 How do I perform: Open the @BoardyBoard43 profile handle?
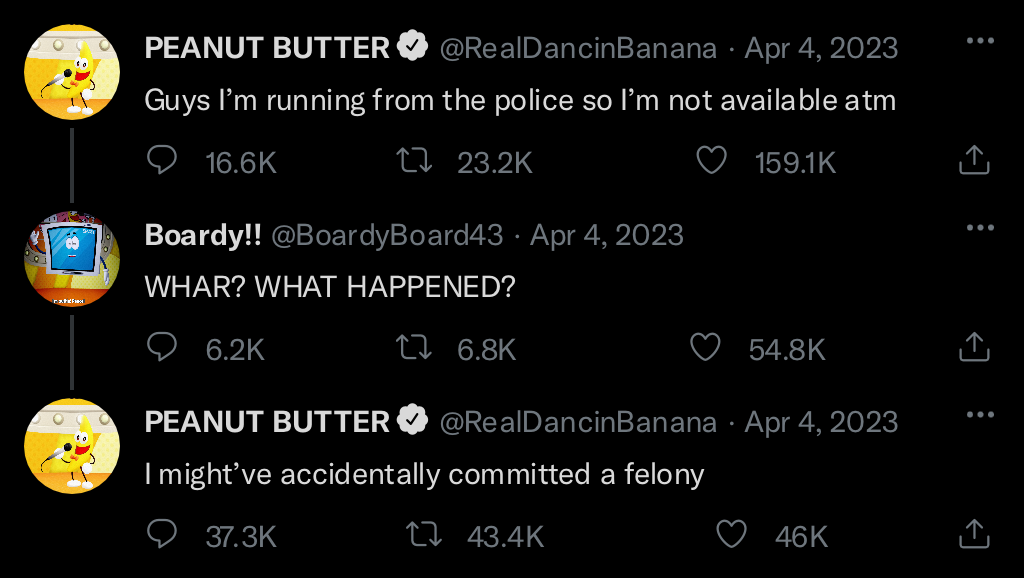[x=387, y=235]
